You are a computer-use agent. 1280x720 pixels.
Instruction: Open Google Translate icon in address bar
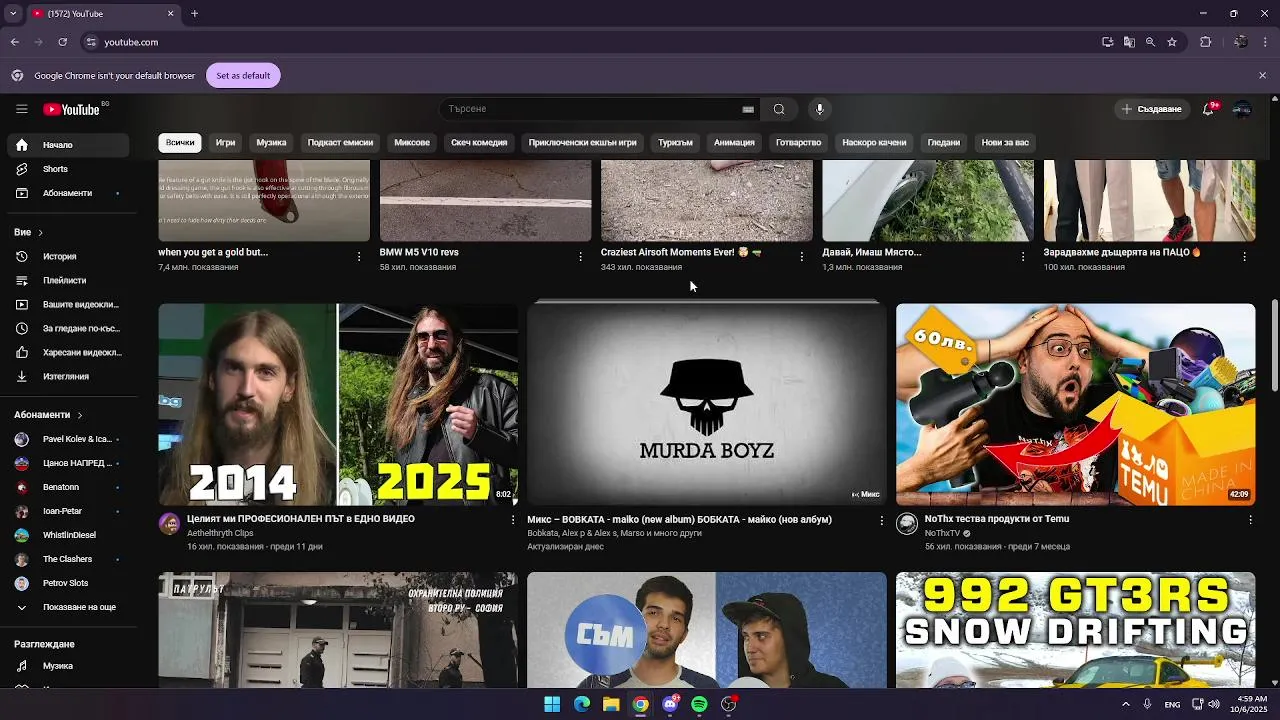point(1129,42)
